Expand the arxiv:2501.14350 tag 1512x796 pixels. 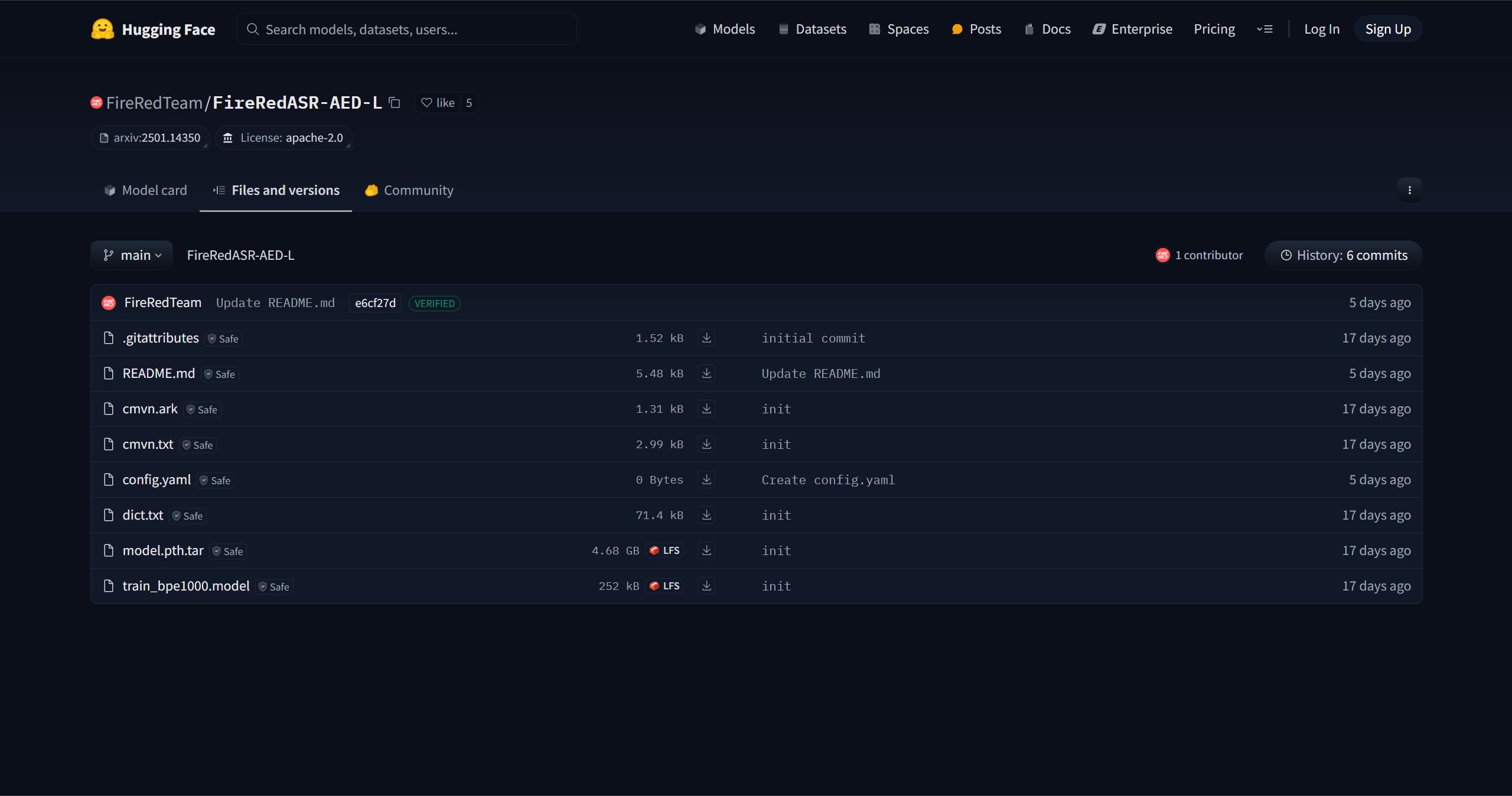coord(150,138)
